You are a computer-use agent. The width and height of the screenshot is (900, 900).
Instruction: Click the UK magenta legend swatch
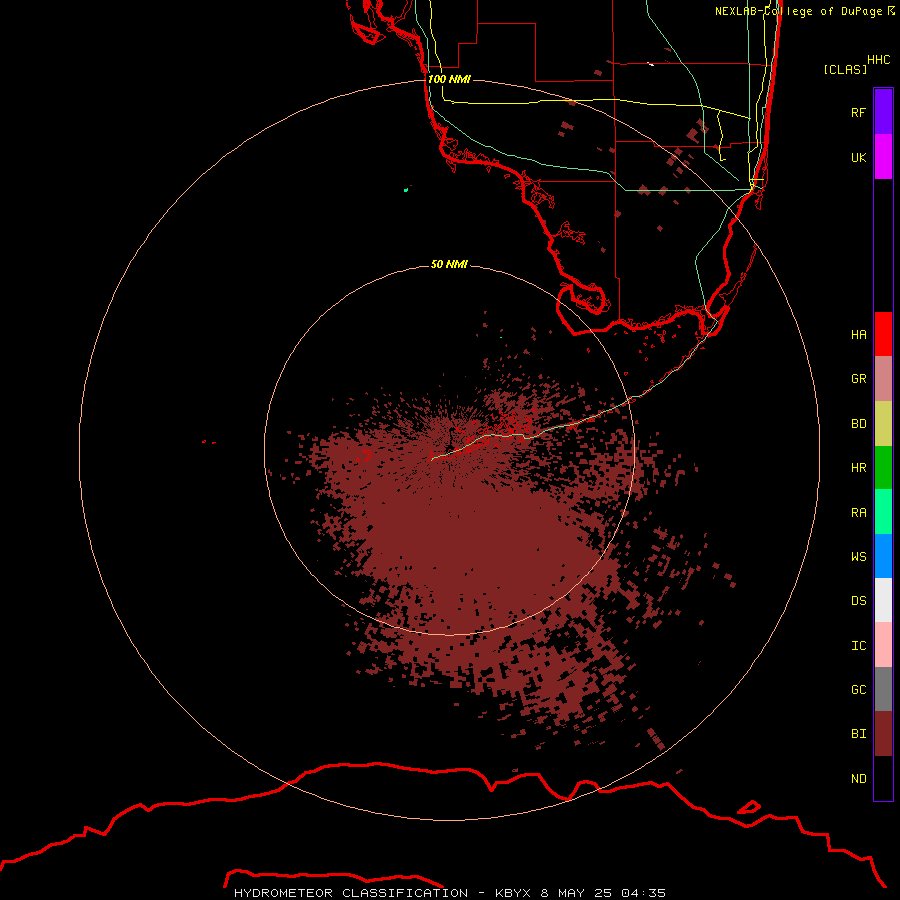(x=883, y=157)
